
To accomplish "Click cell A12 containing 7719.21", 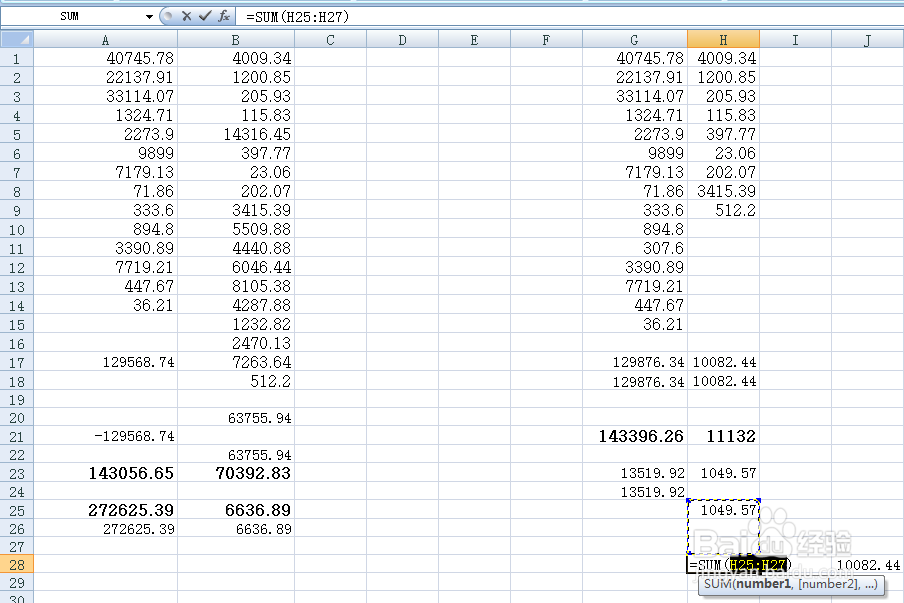I will 106,267.
